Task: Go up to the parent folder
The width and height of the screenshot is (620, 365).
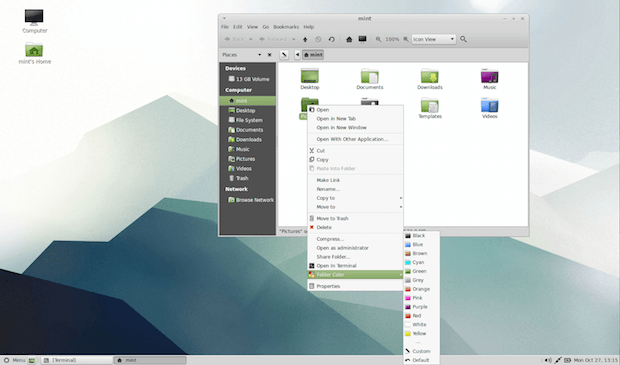Action: (x=305, y=39)
